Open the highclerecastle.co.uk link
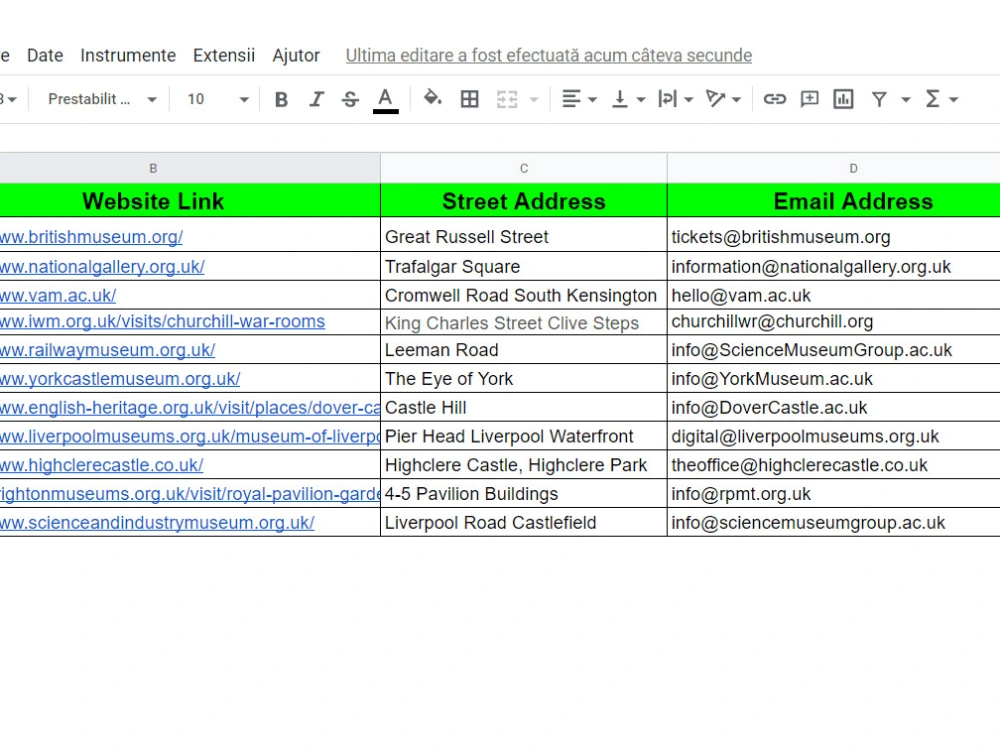Screen dimensions: 1000x750 point(101,465)
